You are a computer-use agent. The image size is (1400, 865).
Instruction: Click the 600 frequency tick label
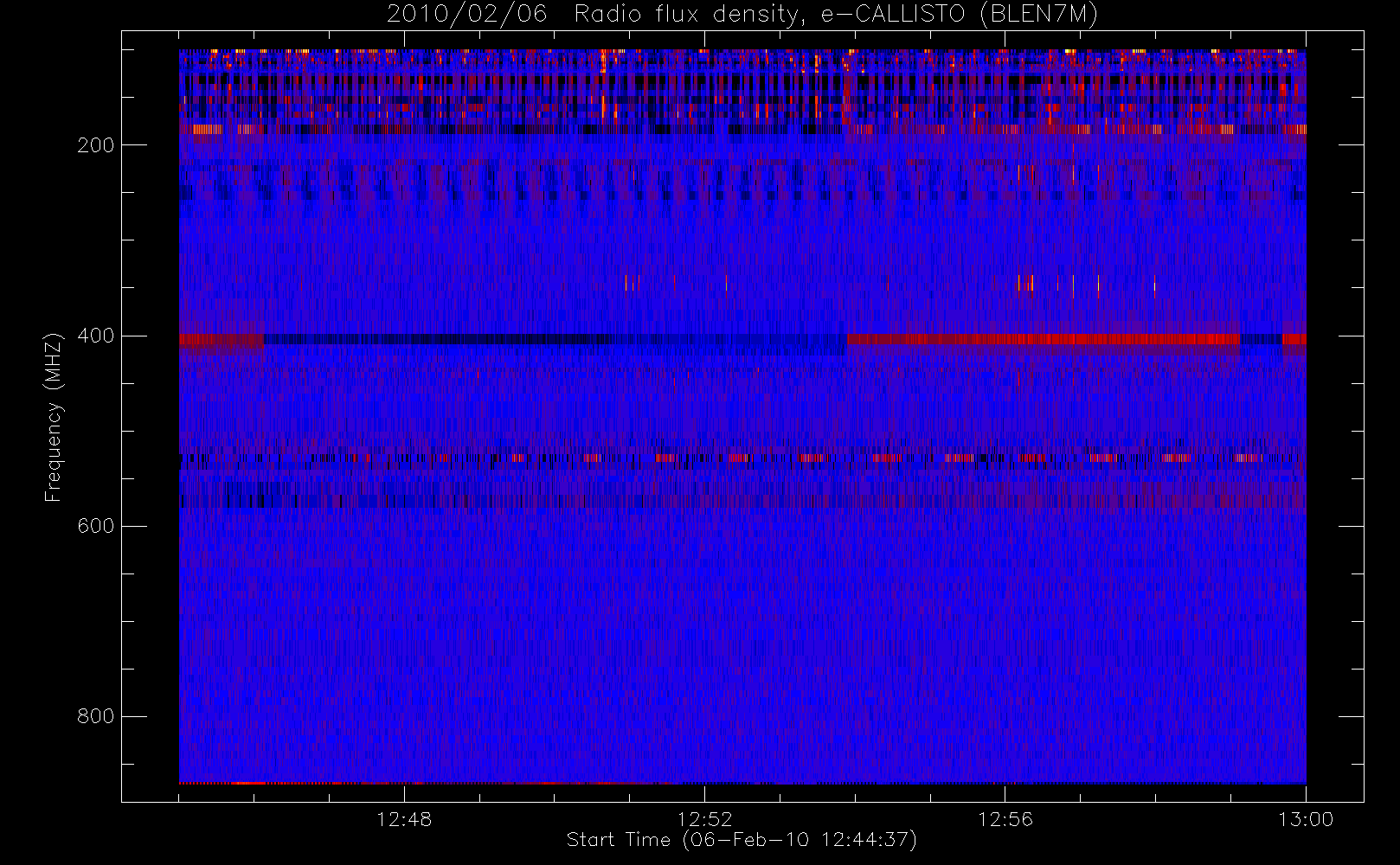coord(95,526)
